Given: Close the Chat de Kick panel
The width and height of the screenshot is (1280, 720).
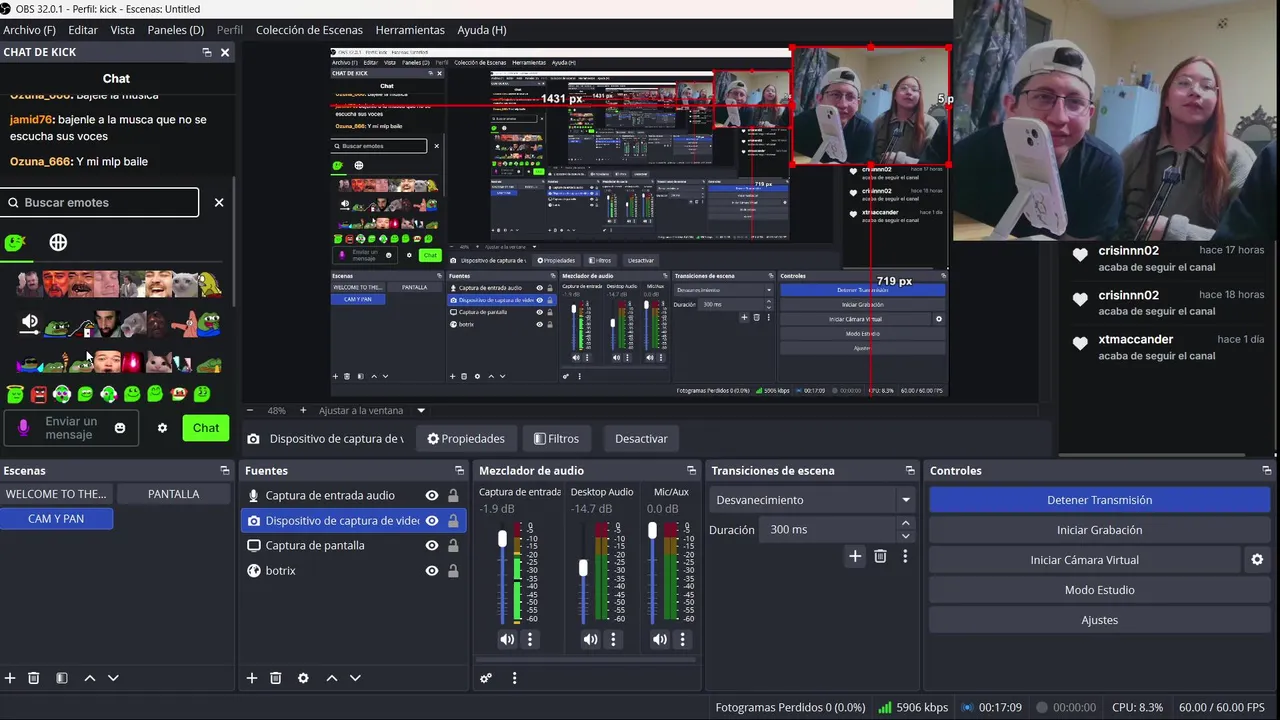Looking at the screenshot, I should tap(225, 52).
